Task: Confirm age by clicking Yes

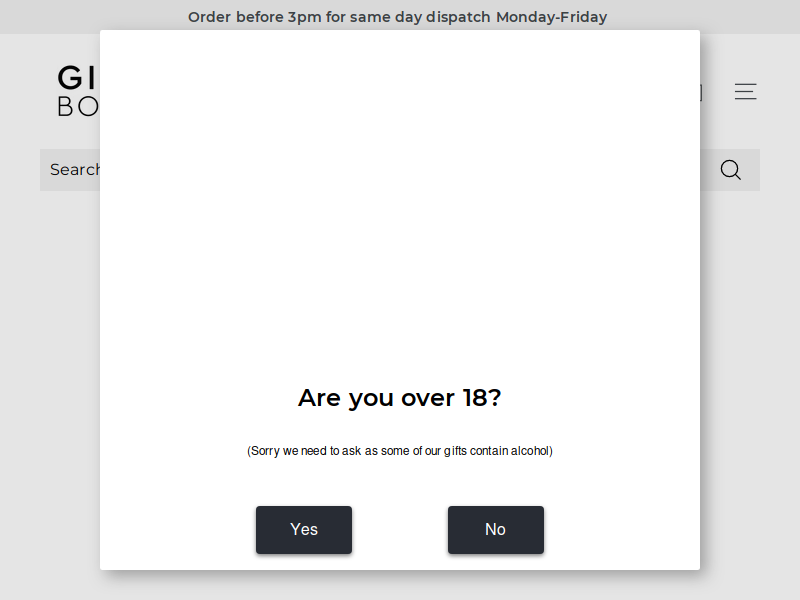Action: (304, 530)
